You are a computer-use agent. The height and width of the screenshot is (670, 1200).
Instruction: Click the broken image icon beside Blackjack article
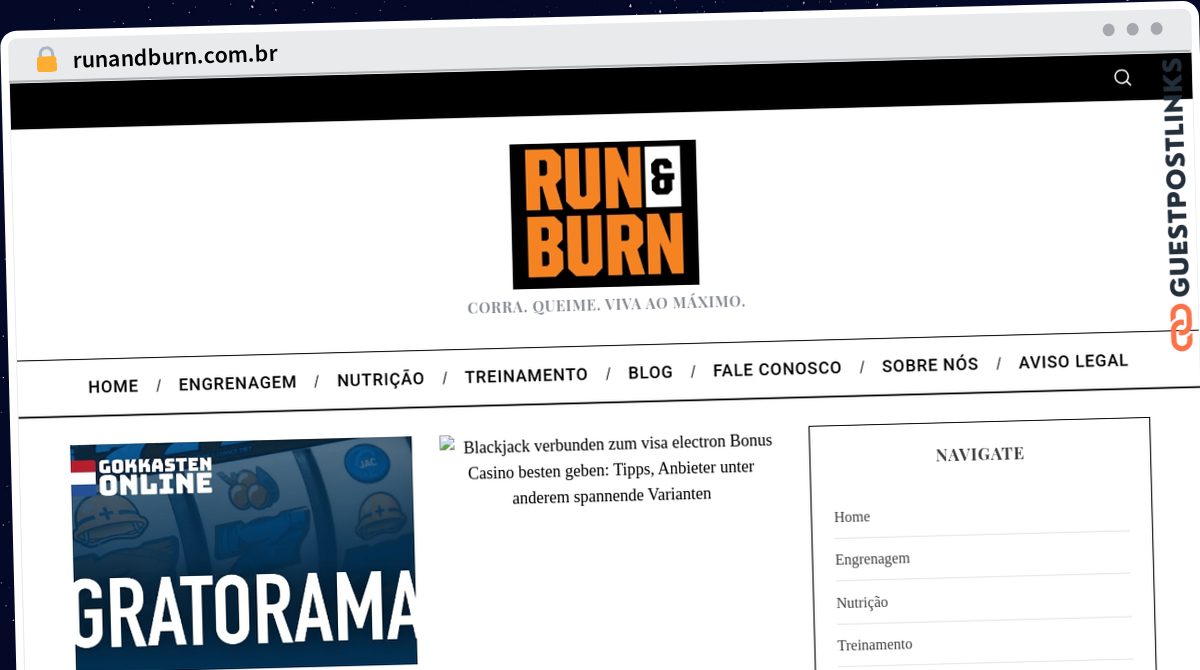[x=447, y=444]
